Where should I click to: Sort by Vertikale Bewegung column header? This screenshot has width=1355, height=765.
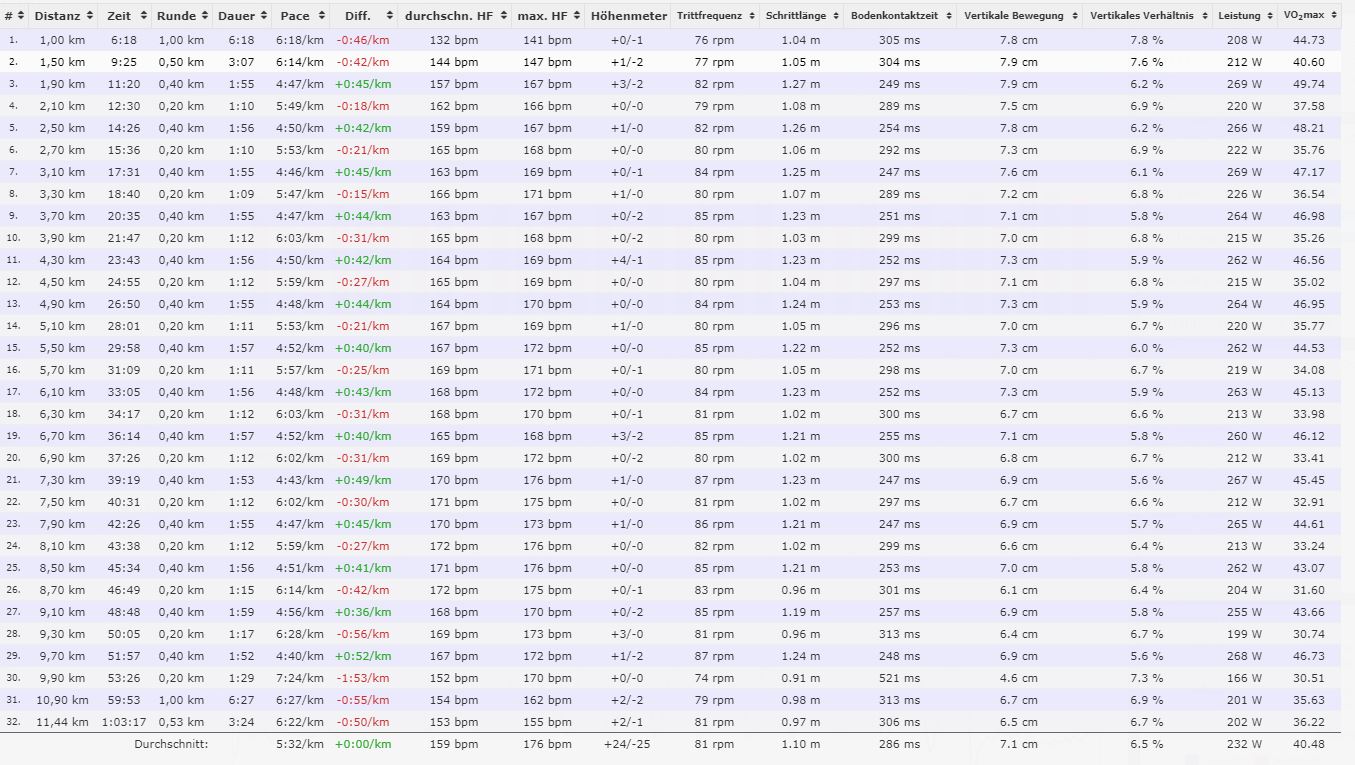[1015, 16]
